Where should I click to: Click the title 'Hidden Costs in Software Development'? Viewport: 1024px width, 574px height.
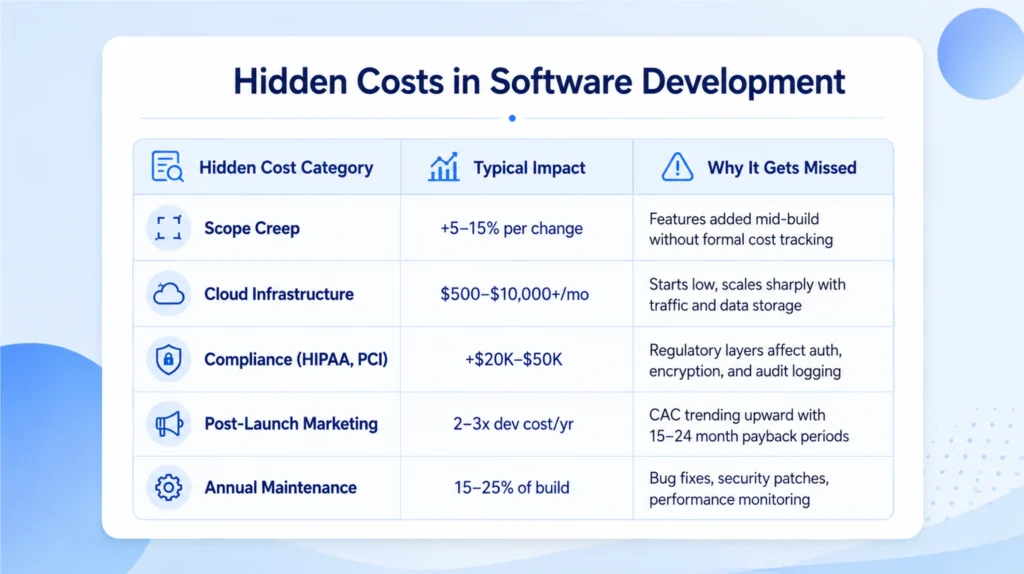click(x=539, y=82)
